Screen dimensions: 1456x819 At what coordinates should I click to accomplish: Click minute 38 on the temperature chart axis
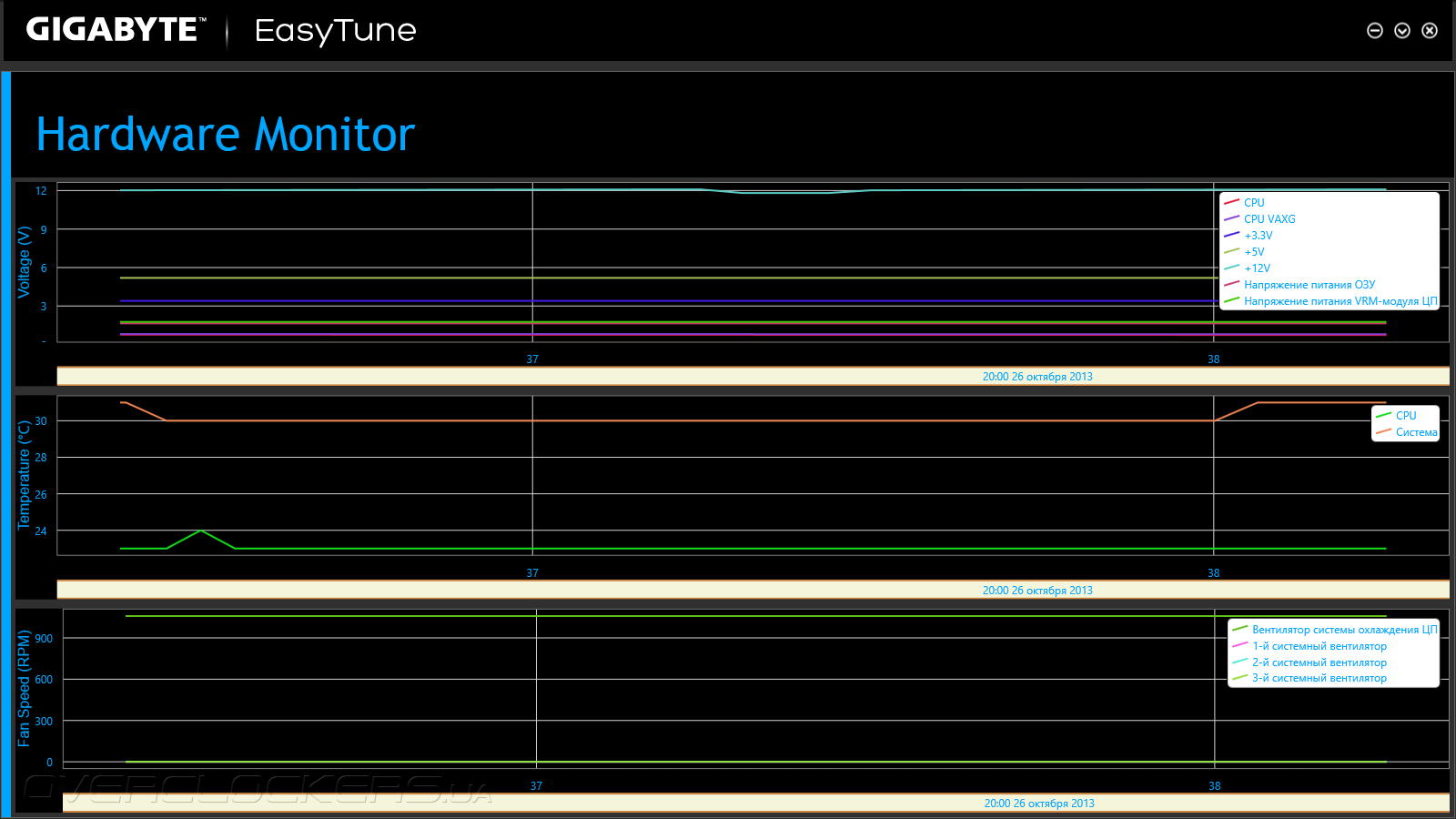coord(1213,573)
